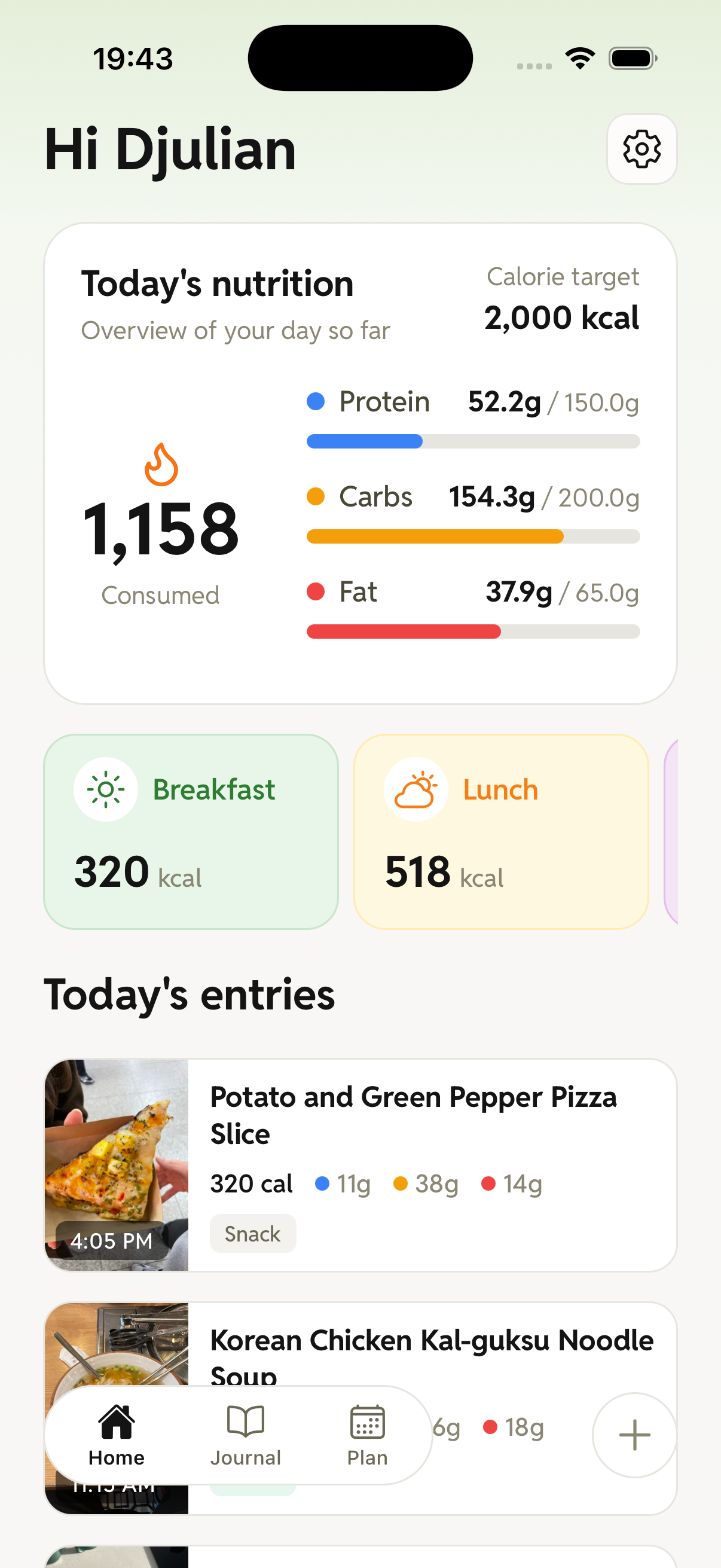Open the pizza slice photo thumbnail

click(x=117, y=1164)
